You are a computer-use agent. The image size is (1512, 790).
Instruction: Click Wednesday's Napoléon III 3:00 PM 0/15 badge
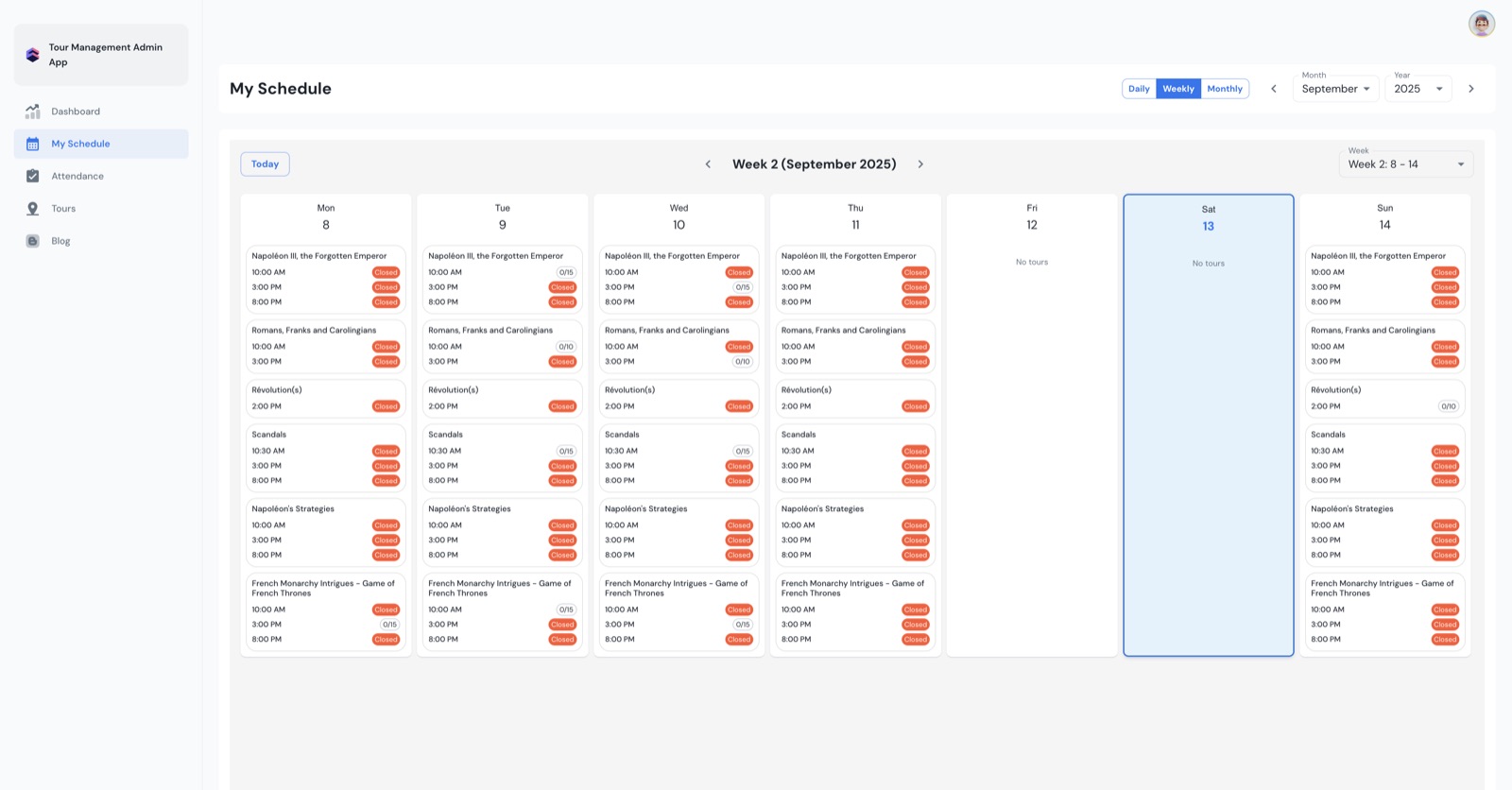pos(743,287)
